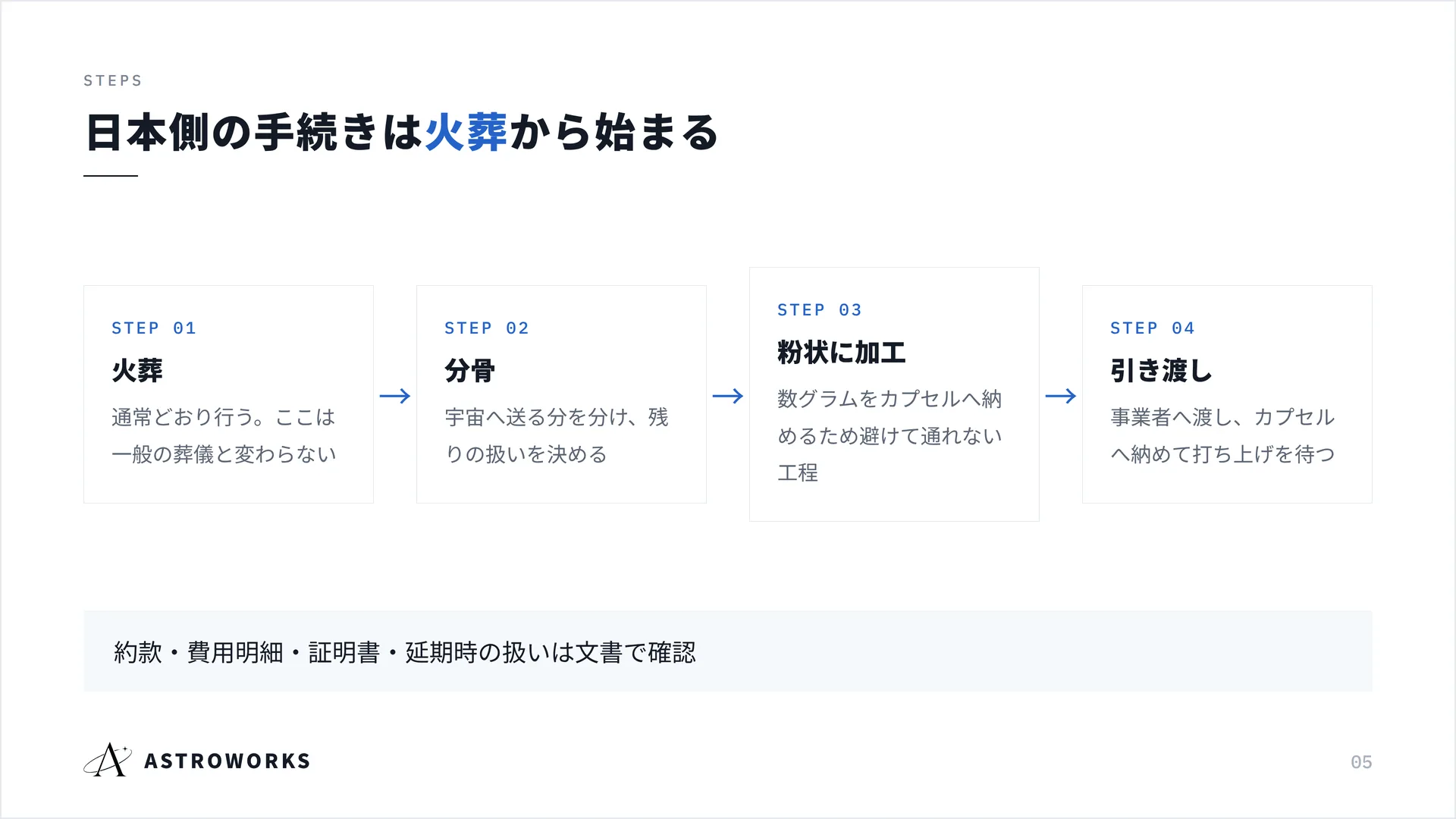Click the note 約款・費用明細・証明書・延期時の扱いは文書で確認

405,652
